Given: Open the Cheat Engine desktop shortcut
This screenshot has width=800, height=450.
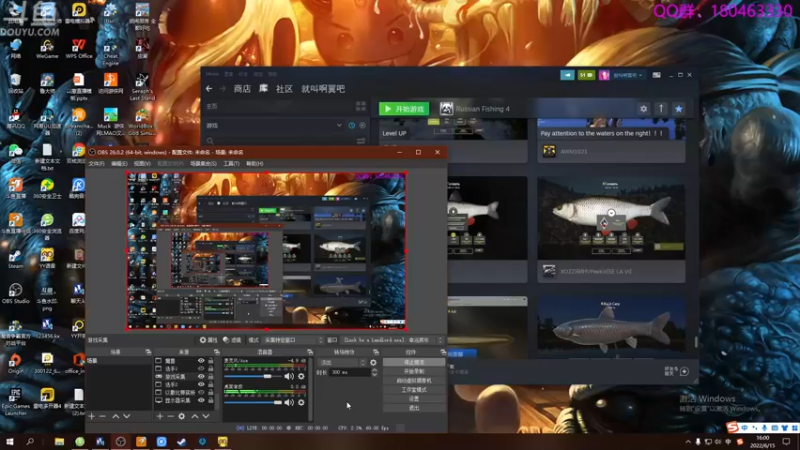Looking at the screenshot, I should tap(110, 52).
